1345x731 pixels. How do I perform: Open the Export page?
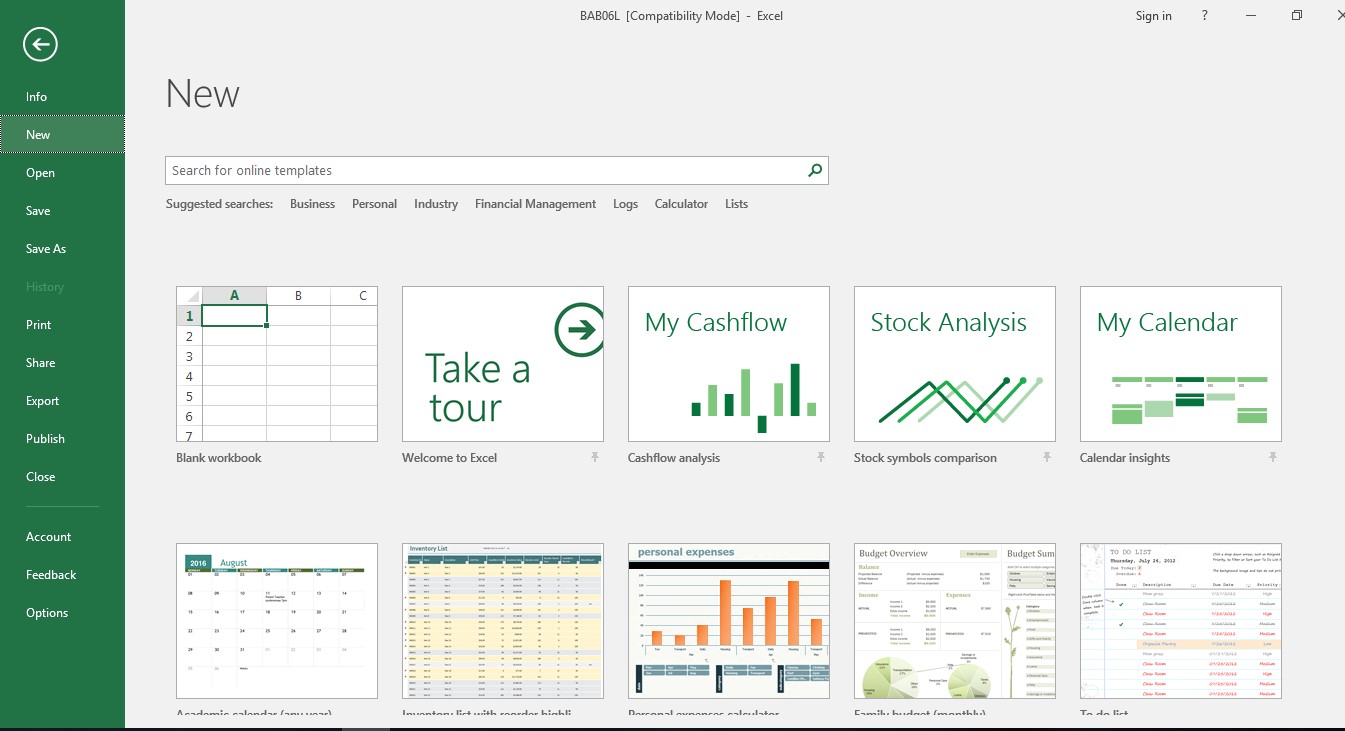coord(62,401)
